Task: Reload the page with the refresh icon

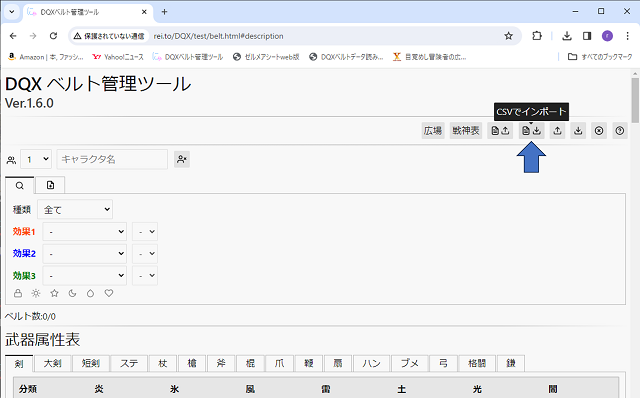Action: click(x=53, y=36)
